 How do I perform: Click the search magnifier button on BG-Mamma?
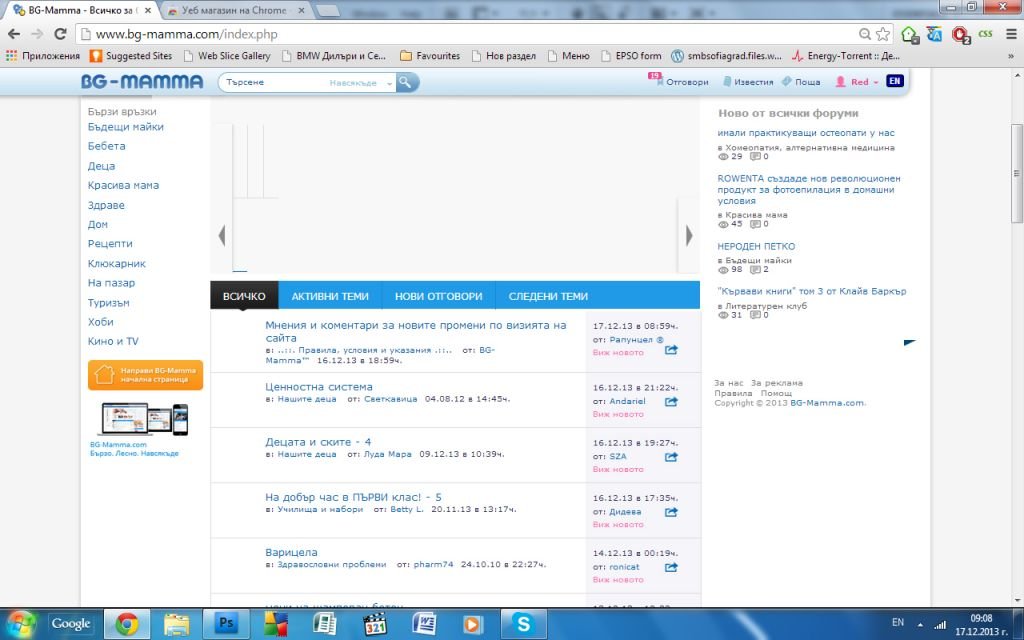click(x=407, y=82)
